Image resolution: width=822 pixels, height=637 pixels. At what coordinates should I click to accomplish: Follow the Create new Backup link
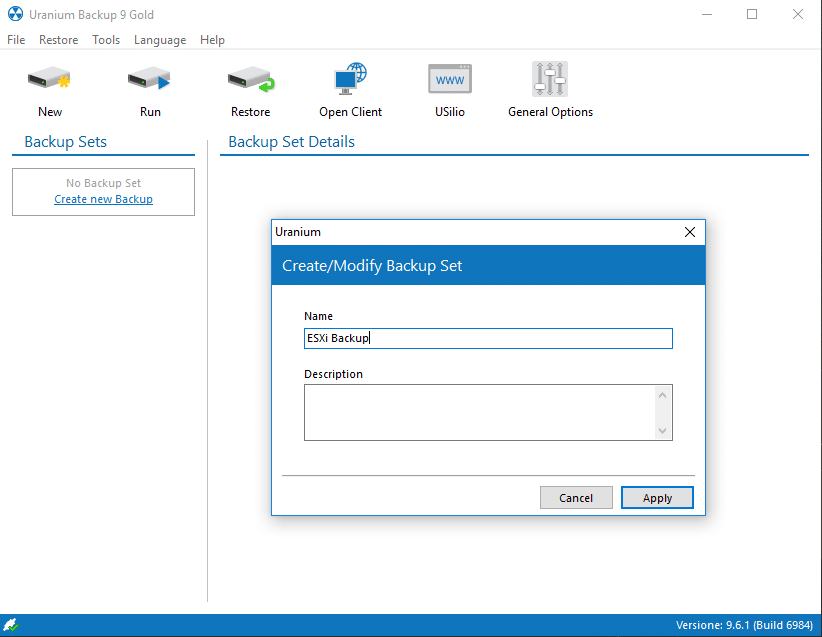point(103,199)
